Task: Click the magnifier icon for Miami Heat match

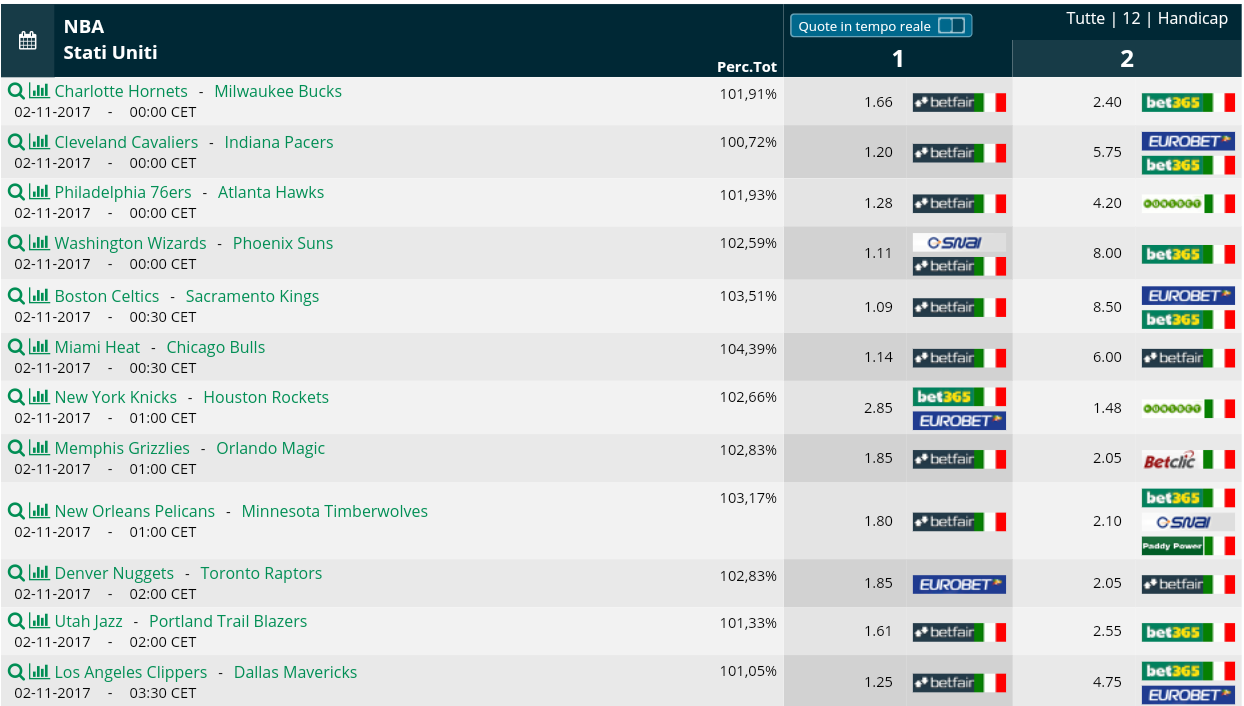Action: click(x=16, y=347)
